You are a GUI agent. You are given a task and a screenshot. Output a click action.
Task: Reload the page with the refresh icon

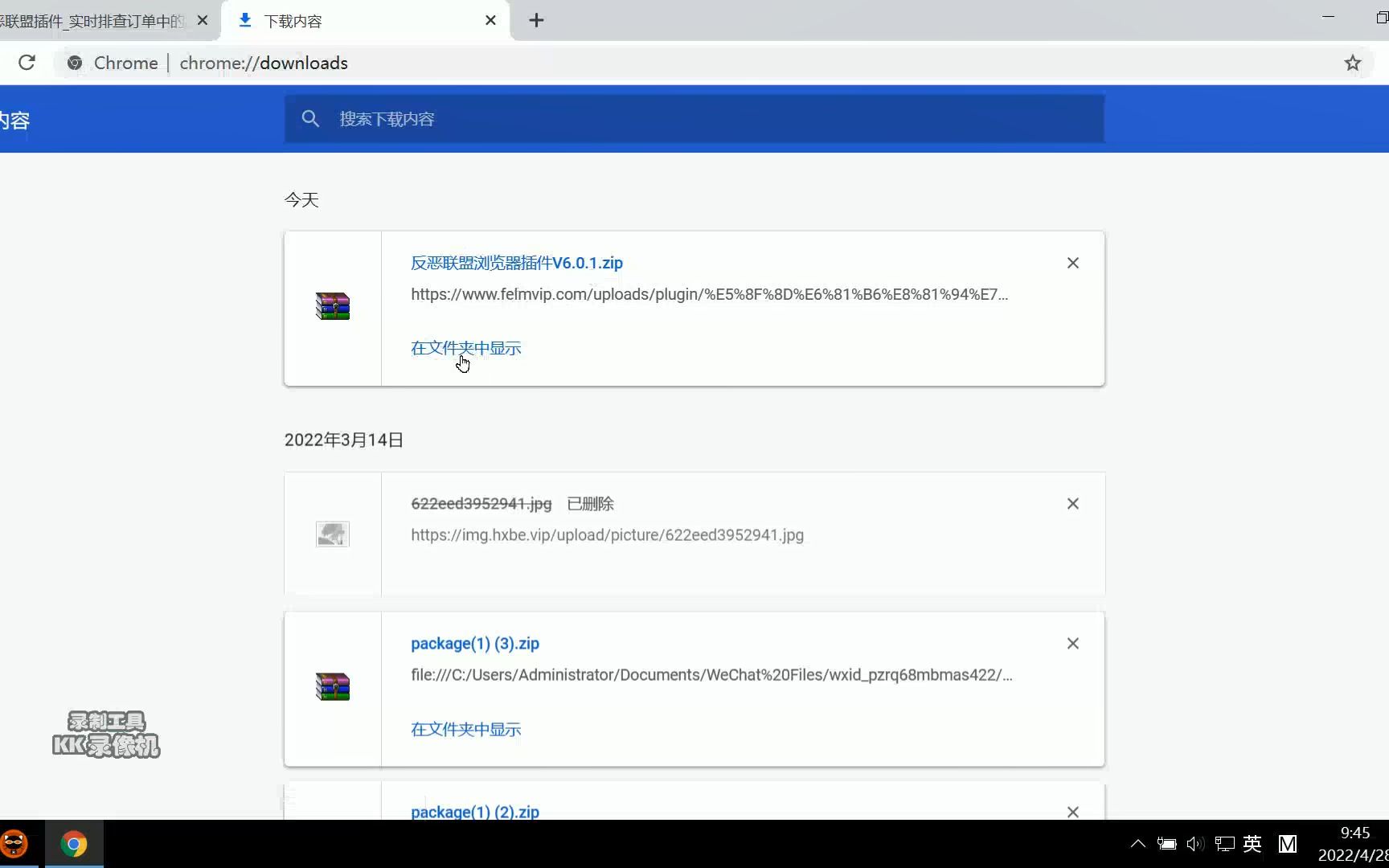tap(27, 63)
